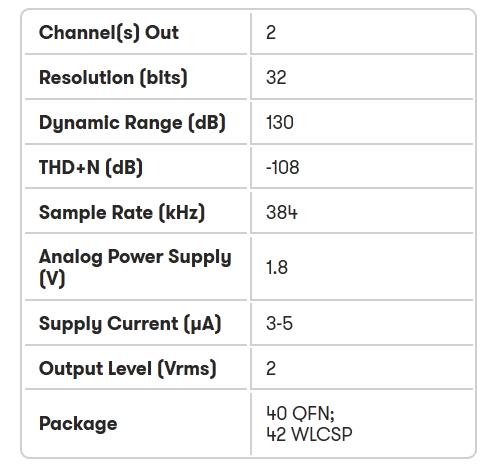
Task: Select the 42 WLCSP package text
Action: (x=309, y=435)
